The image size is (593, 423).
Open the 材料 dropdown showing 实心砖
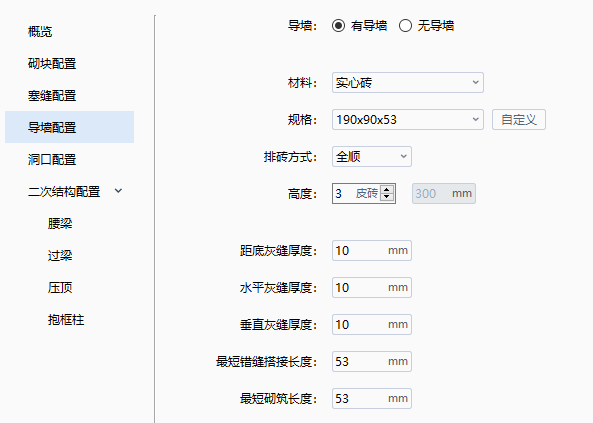point(408,82)
